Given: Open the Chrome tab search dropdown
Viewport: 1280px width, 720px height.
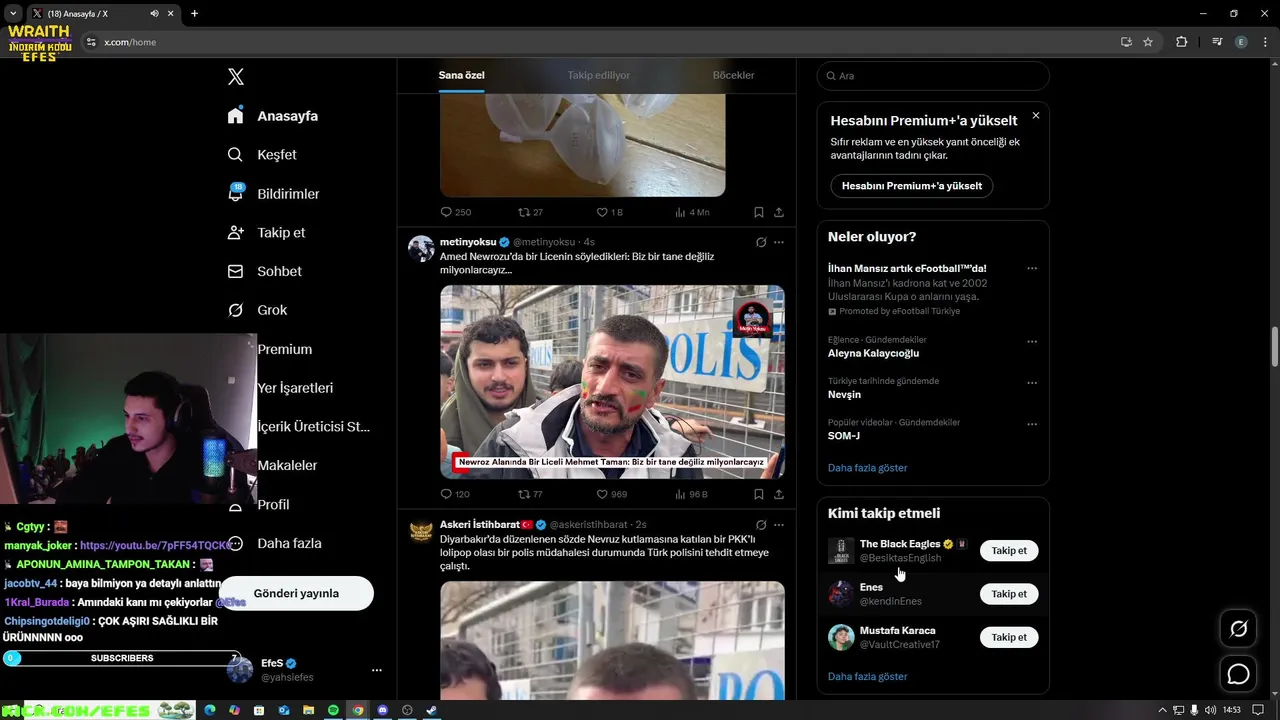Looking at the screenshot, I should (x=13, y=13).
